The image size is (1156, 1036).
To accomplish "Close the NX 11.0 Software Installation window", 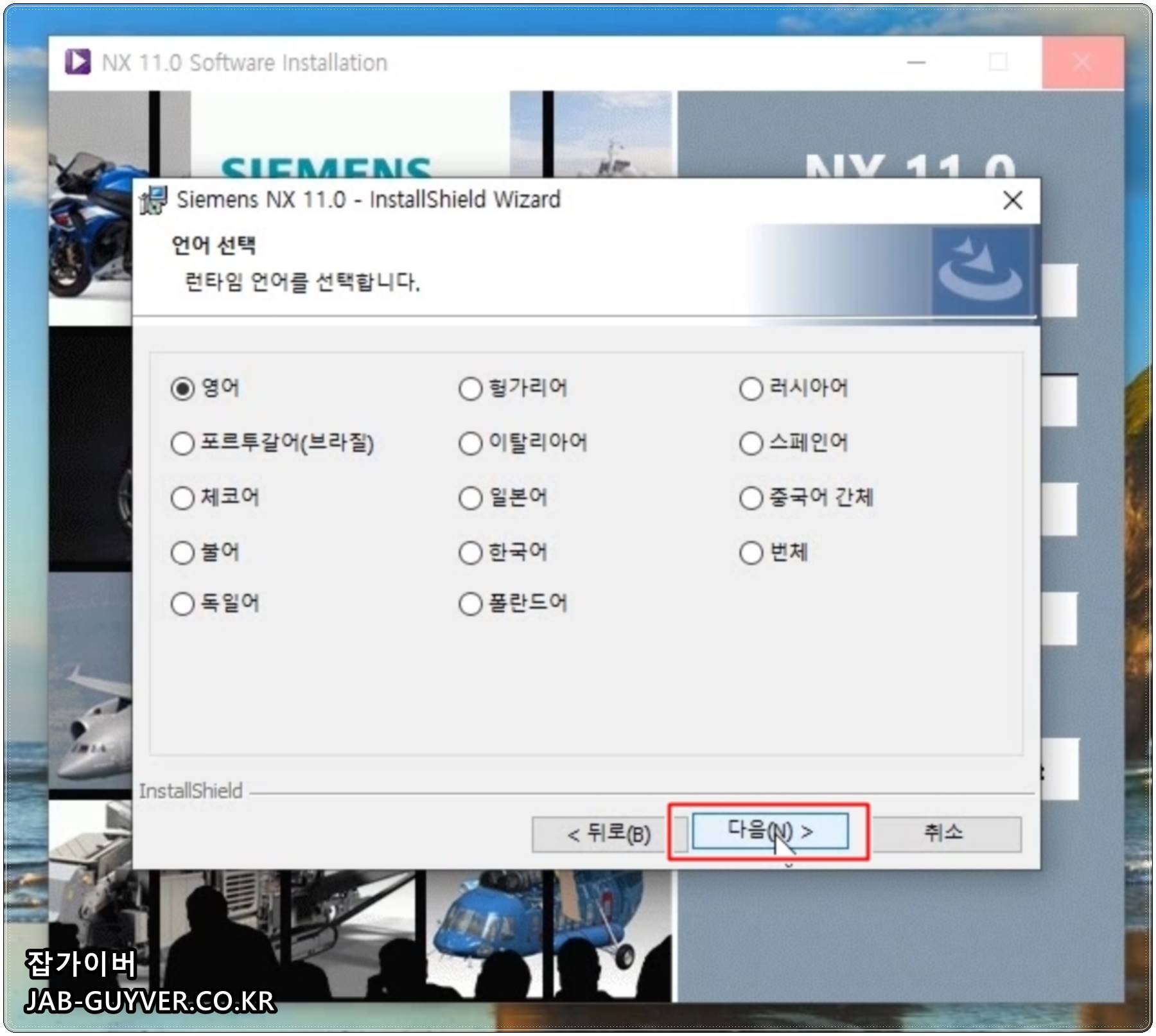I will [1082, 62].
